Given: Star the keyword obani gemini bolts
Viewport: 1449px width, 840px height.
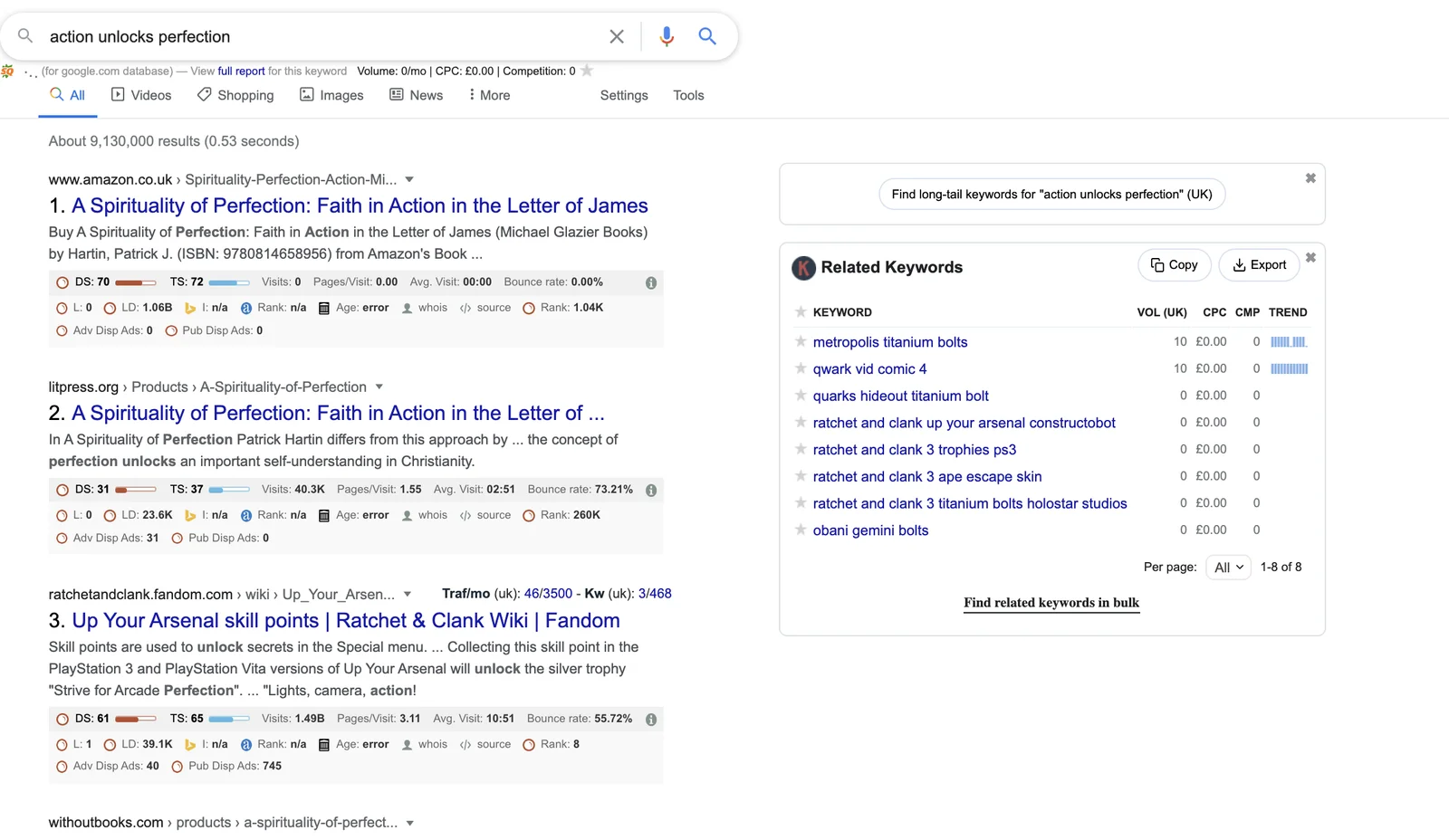Looking at the screenshot, I should click(x=801, y=530).
